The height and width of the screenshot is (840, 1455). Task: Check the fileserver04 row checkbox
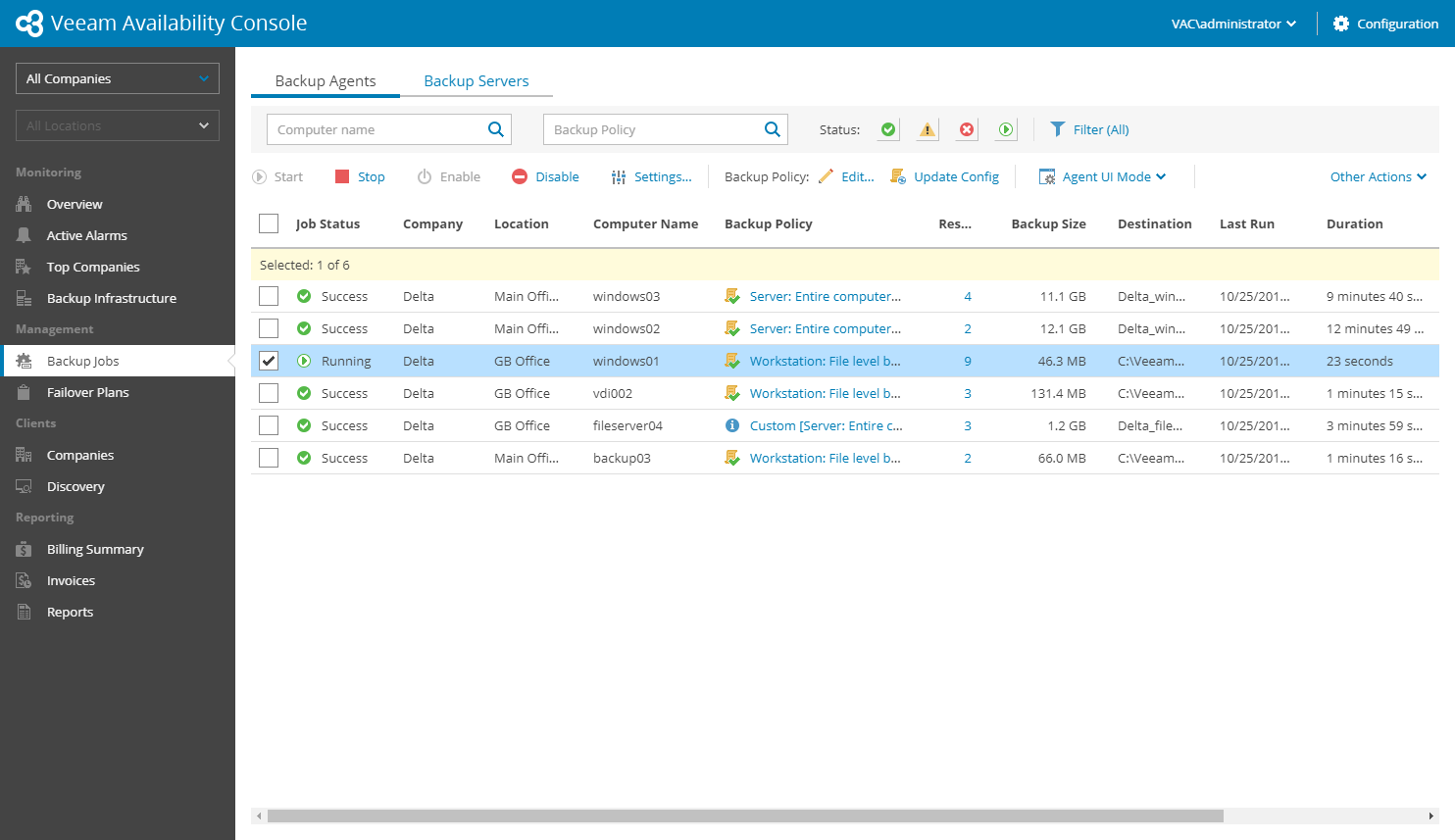[269, 425]
